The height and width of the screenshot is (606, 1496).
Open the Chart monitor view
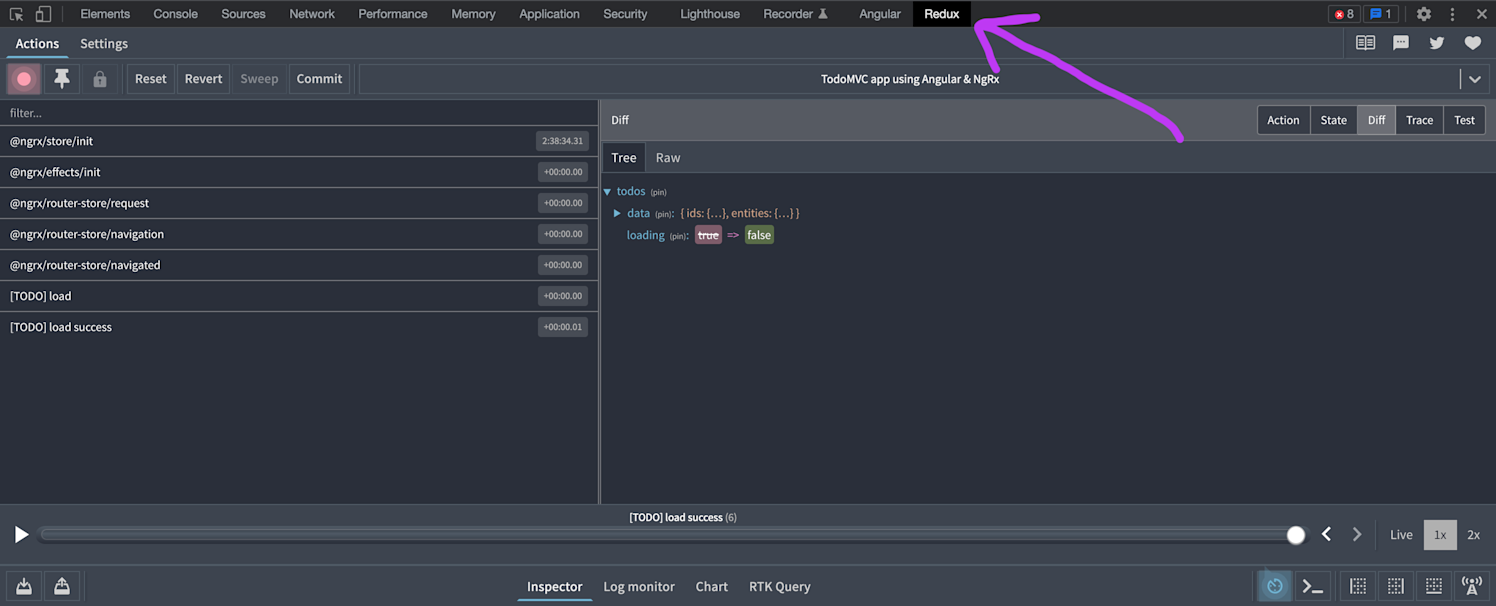point(712,586)
